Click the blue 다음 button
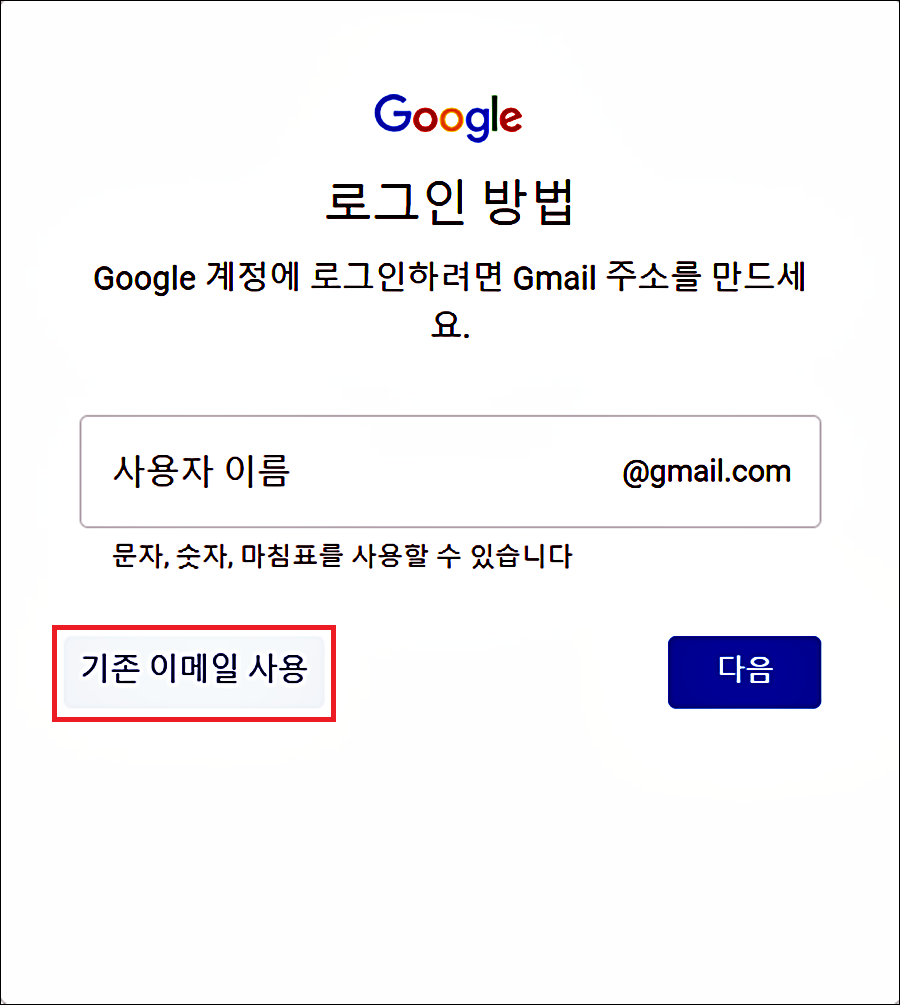Screen dimensions: 900x1005 (744, 672)
